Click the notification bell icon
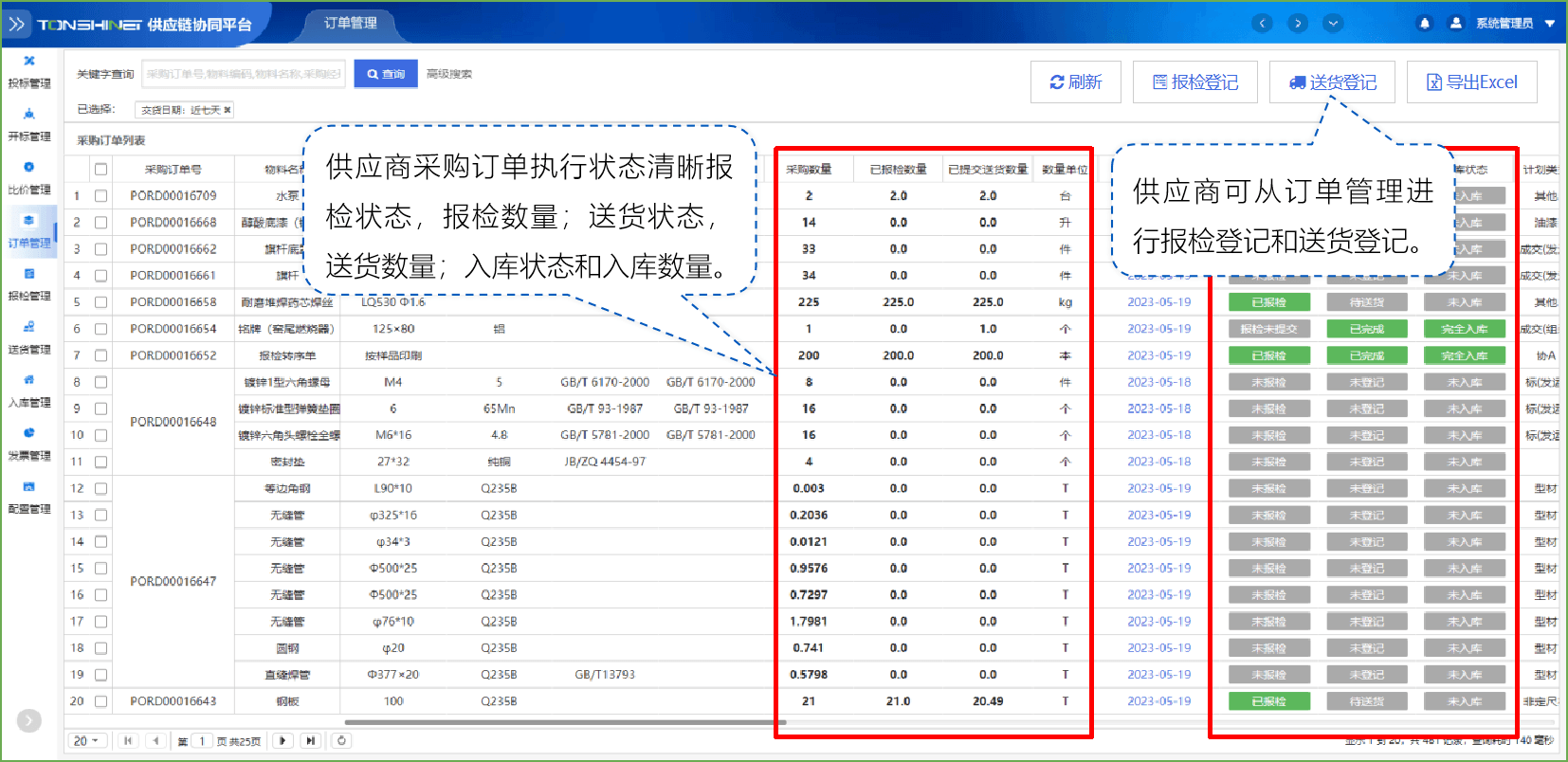This screenshot has height=762, width=1568. pos(1424,24)
